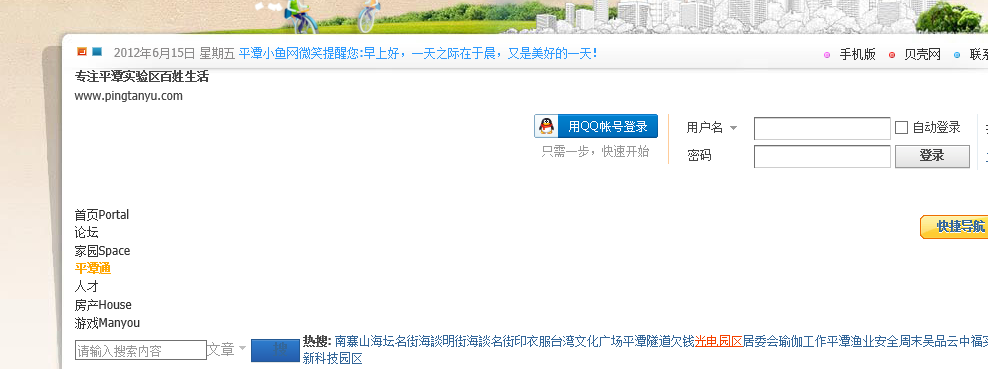
Task: Open 家园Space menu item
Action: (102, 251)
